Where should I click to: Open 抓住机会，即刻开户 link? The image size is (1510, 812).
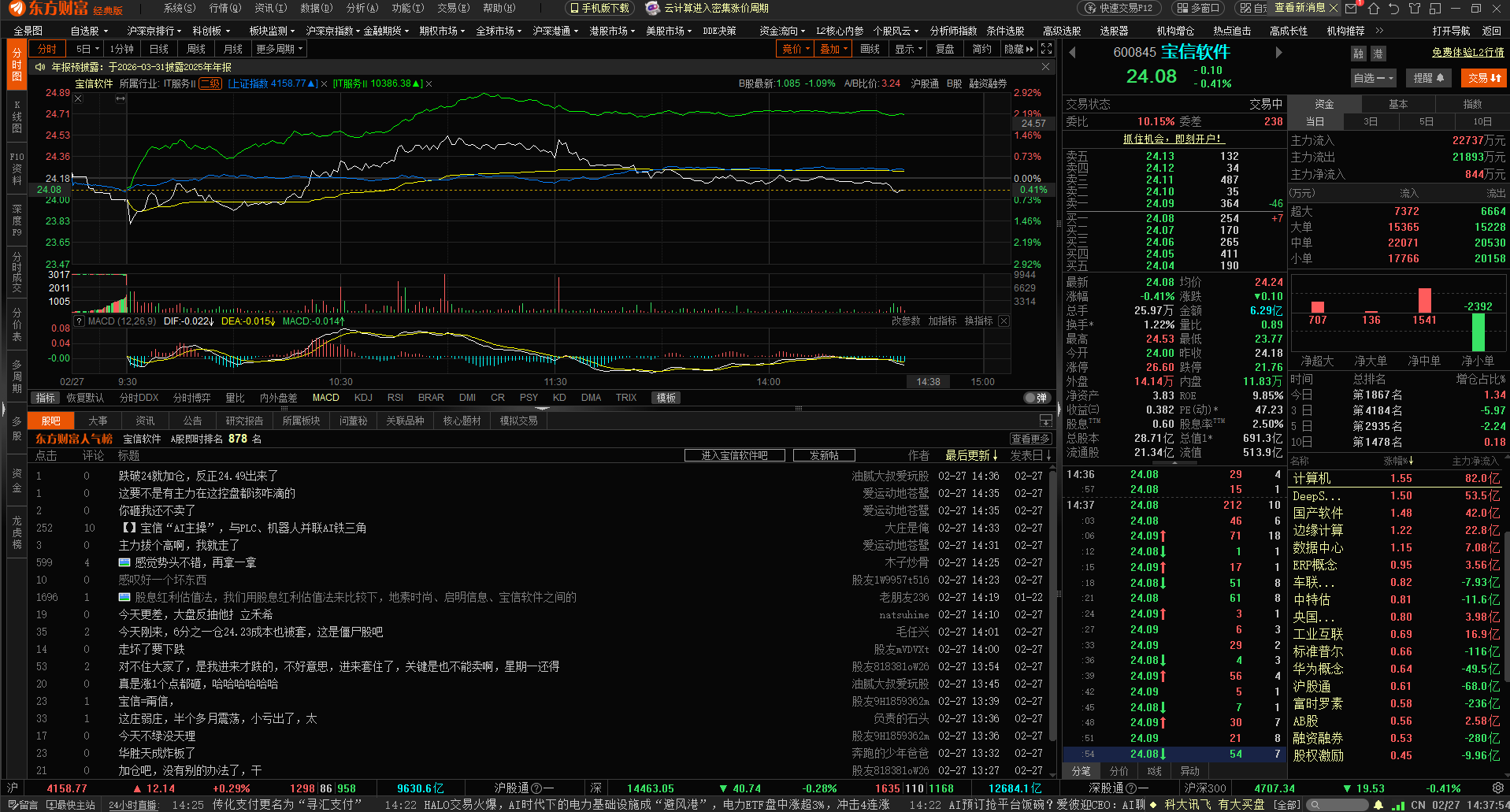point(1174,139)
